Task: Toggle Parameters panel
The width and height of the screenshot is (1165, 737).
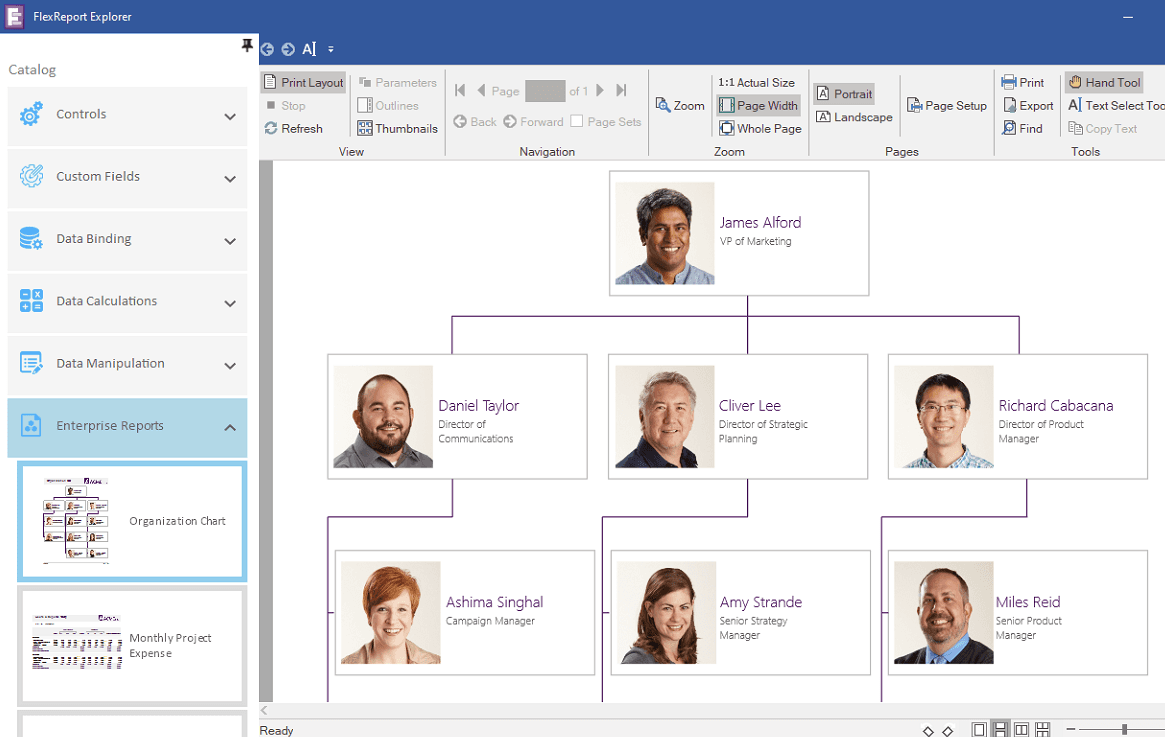Action: point(397,82)
